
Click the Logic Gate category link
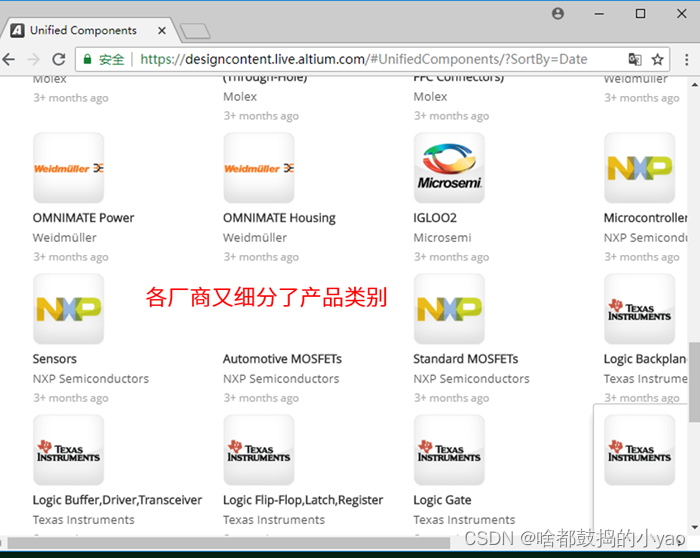click(x=442, y=500)
